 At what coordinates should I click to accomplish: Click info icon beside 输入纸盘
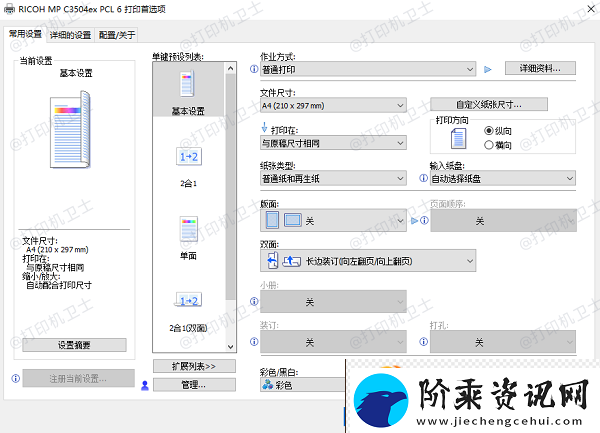(x=423, y=178)
